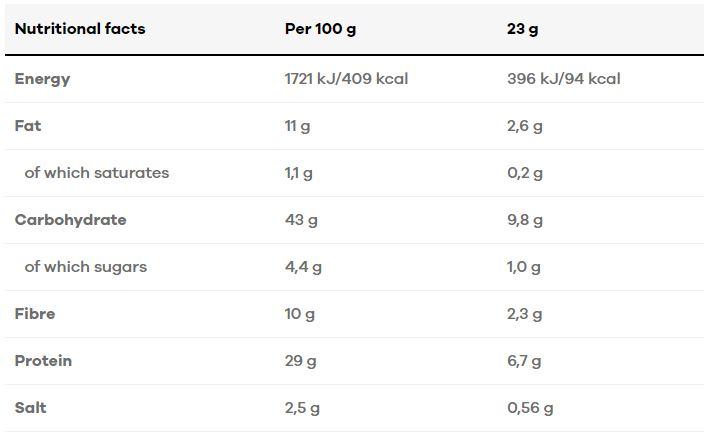Select the Carbohydrate row label
The width and height of the screenshot is (714, 444).
coord(70,220)
